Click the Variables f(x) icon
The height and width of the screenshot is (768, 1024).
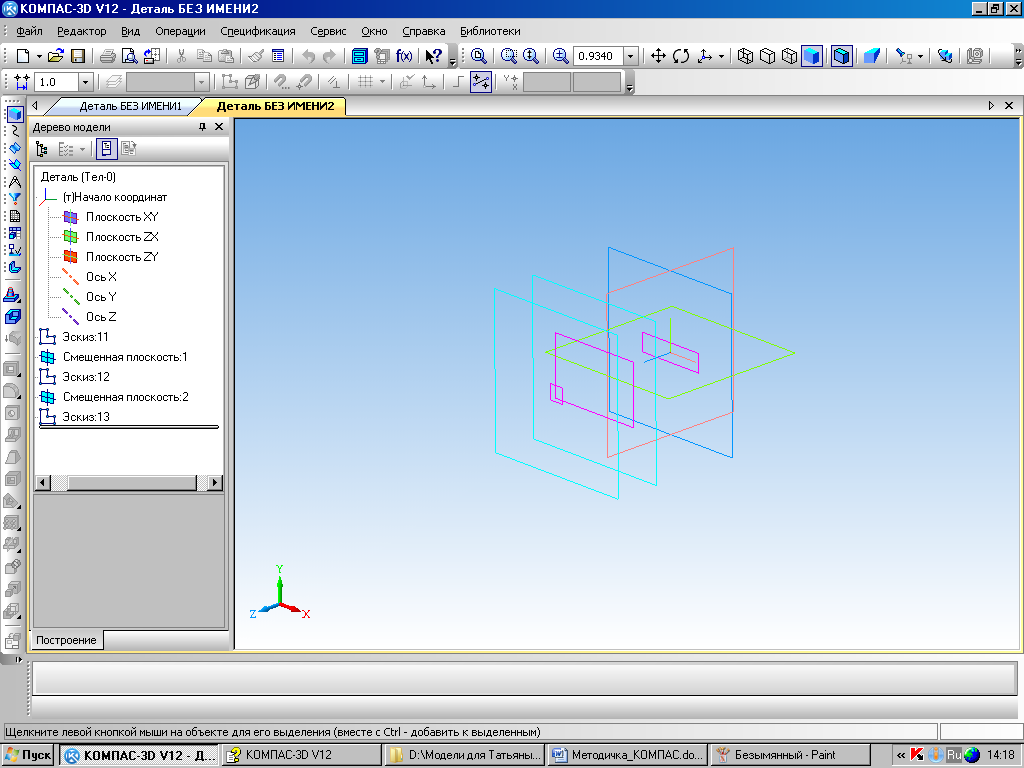(405, 56)
